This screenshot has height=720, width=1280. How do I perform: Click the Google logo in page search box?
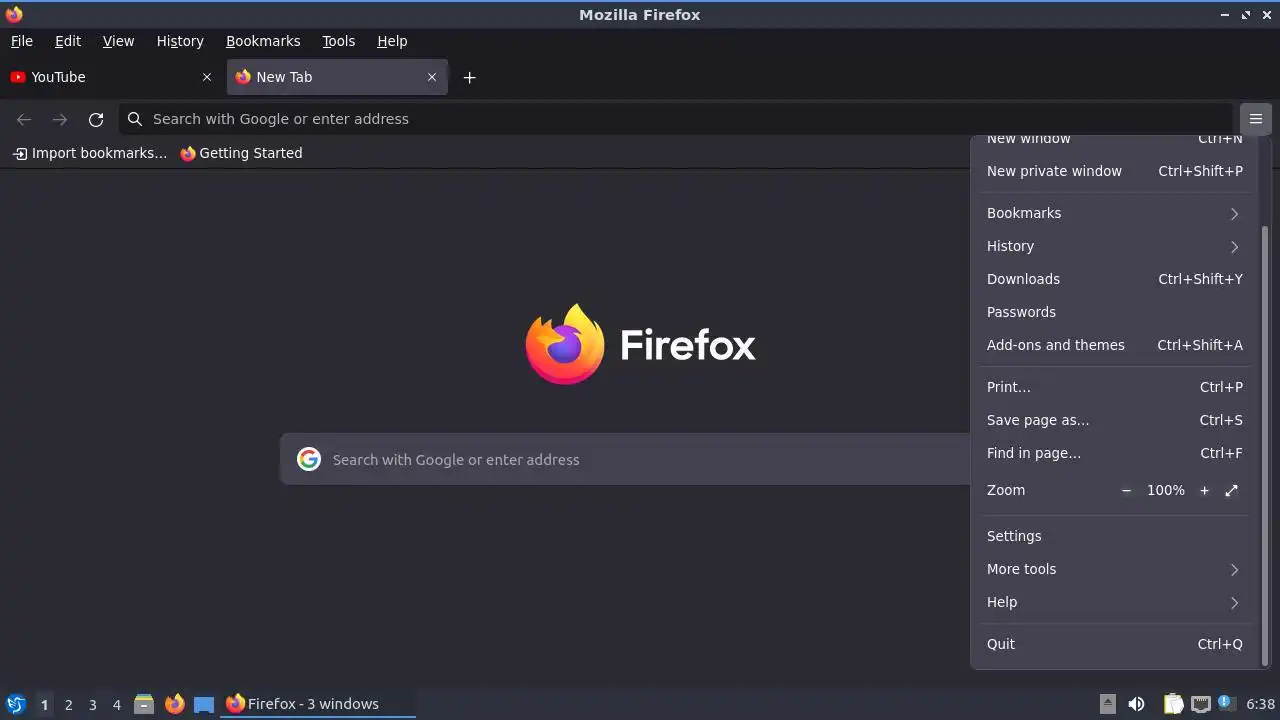click(309, 459)
